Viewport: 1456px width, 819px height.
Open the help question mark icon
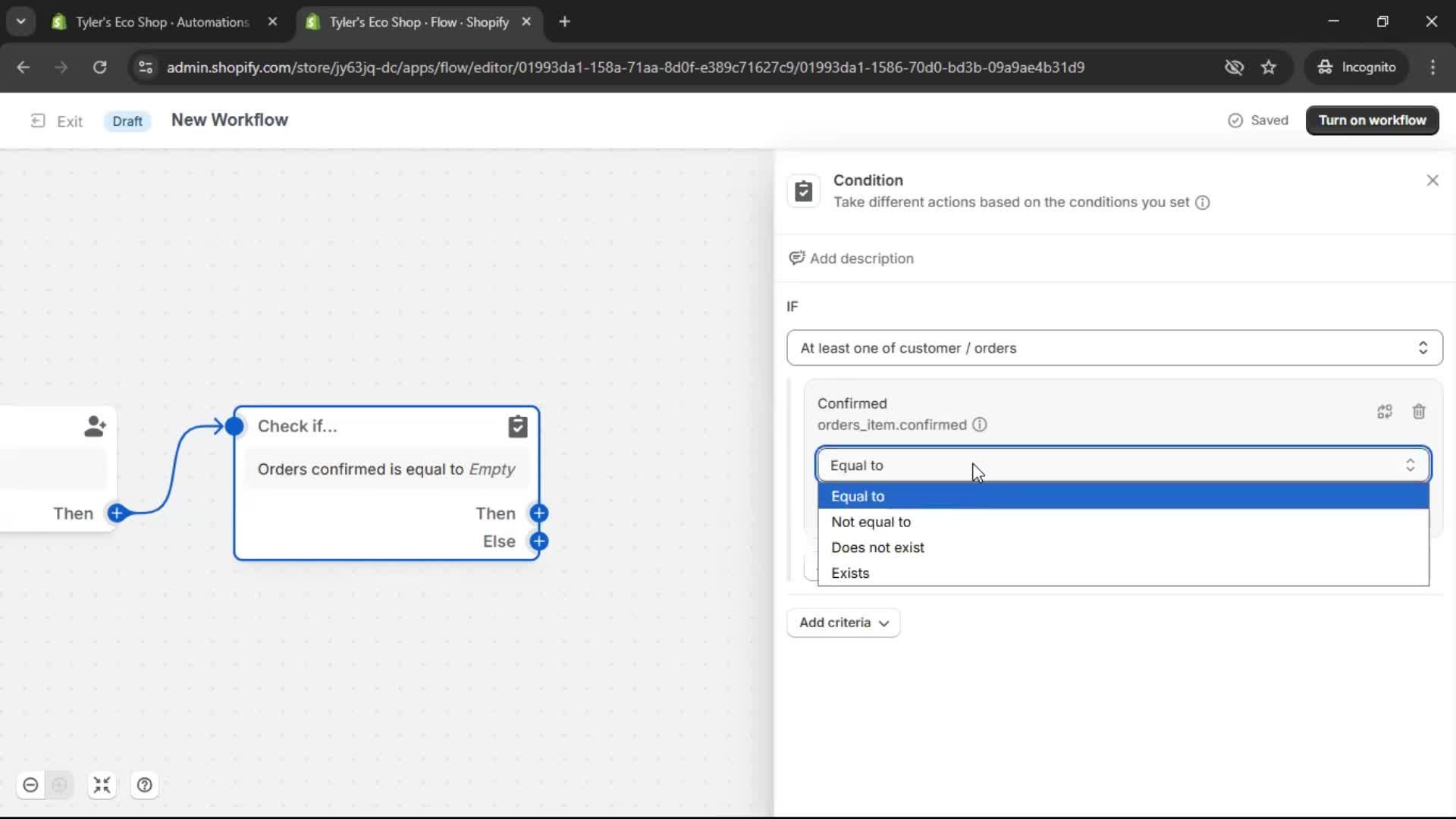coord(144,785)
